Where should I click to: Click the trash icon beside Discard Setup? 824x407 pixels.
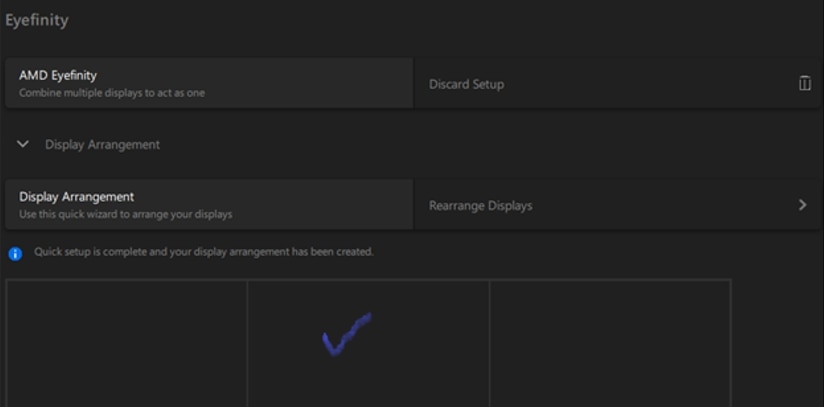(804, 84)
